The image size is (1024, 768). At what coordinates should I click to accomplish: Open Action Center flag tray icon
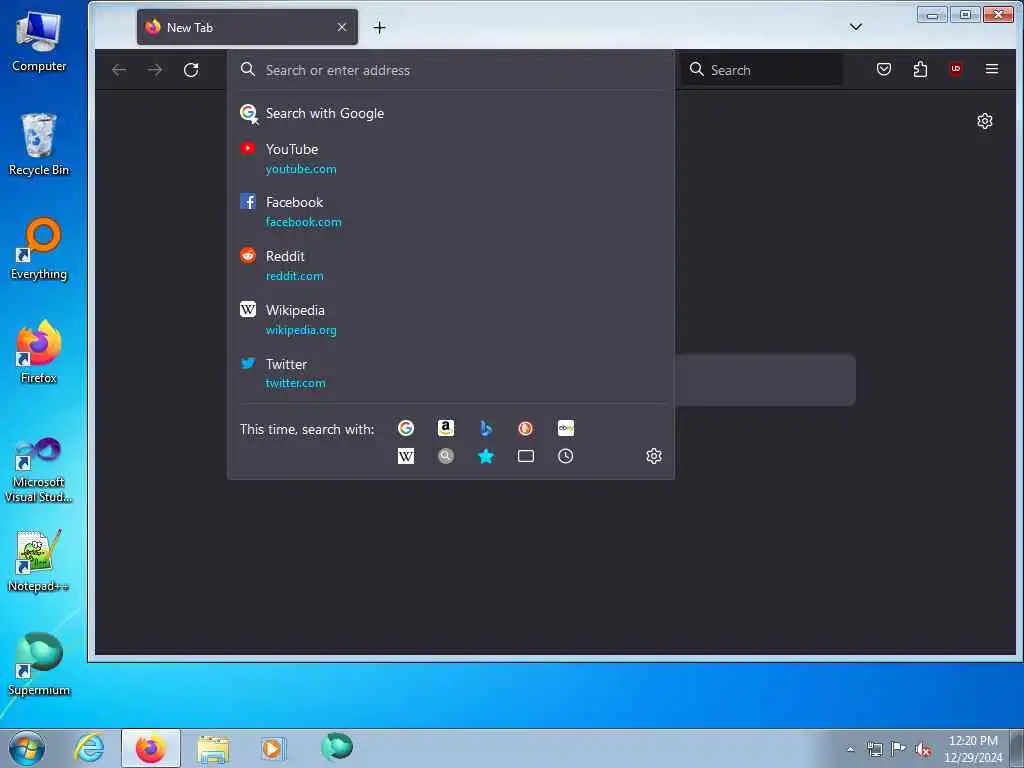[x=899, y=749]
